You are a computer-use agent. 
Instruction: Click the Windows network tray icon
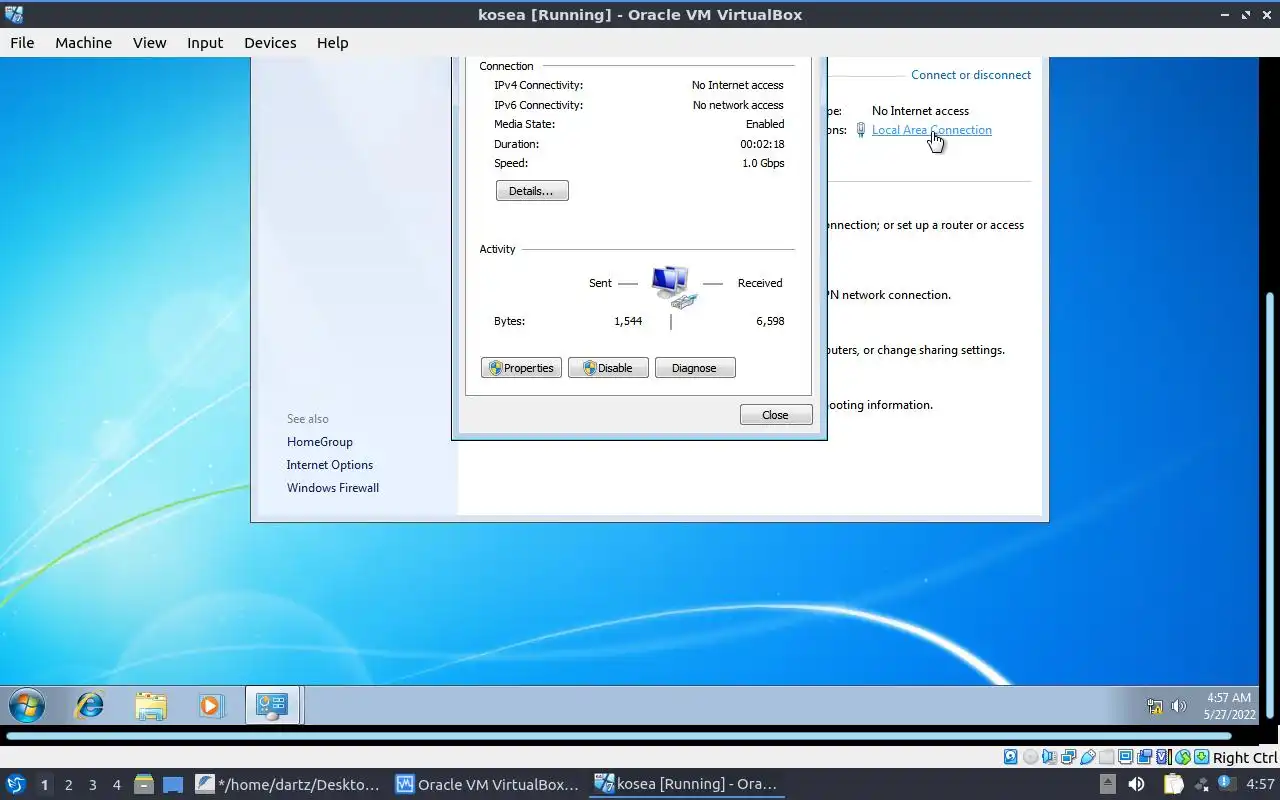click(1155, 706)
